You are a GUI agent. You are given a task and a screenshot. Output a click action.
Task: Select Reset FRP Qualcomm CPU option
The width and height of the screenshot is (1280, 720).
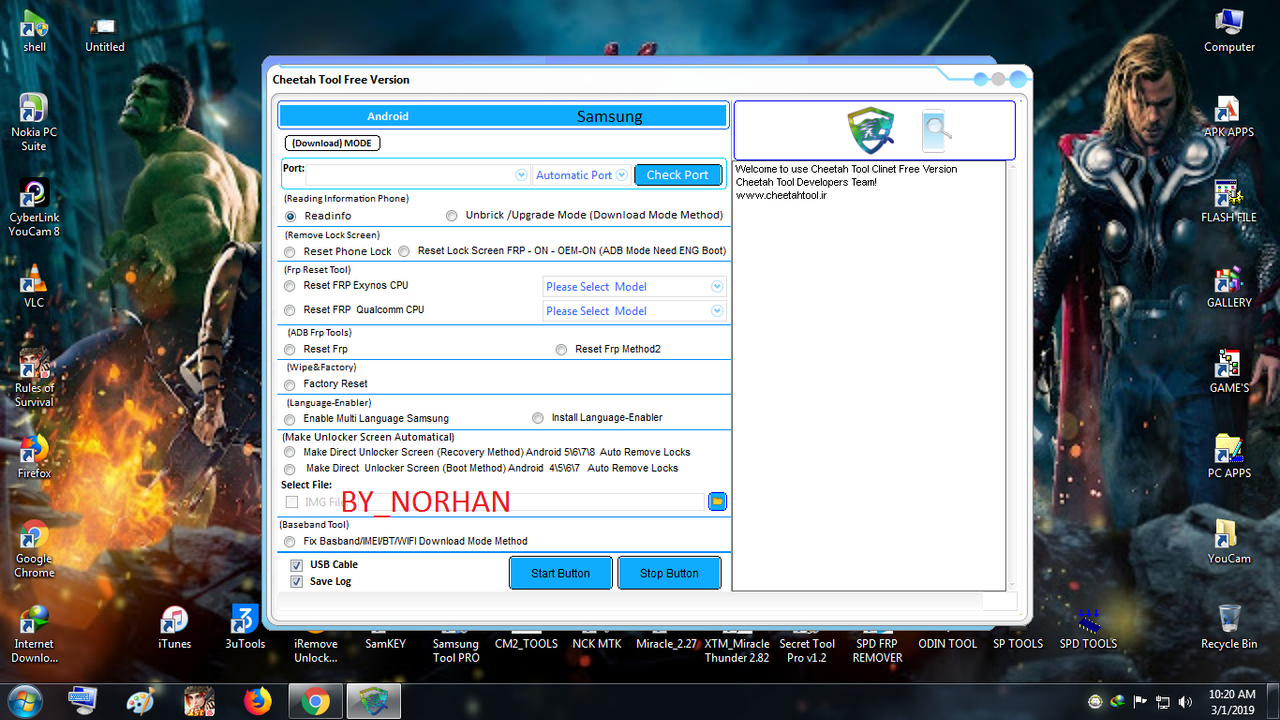290,310
